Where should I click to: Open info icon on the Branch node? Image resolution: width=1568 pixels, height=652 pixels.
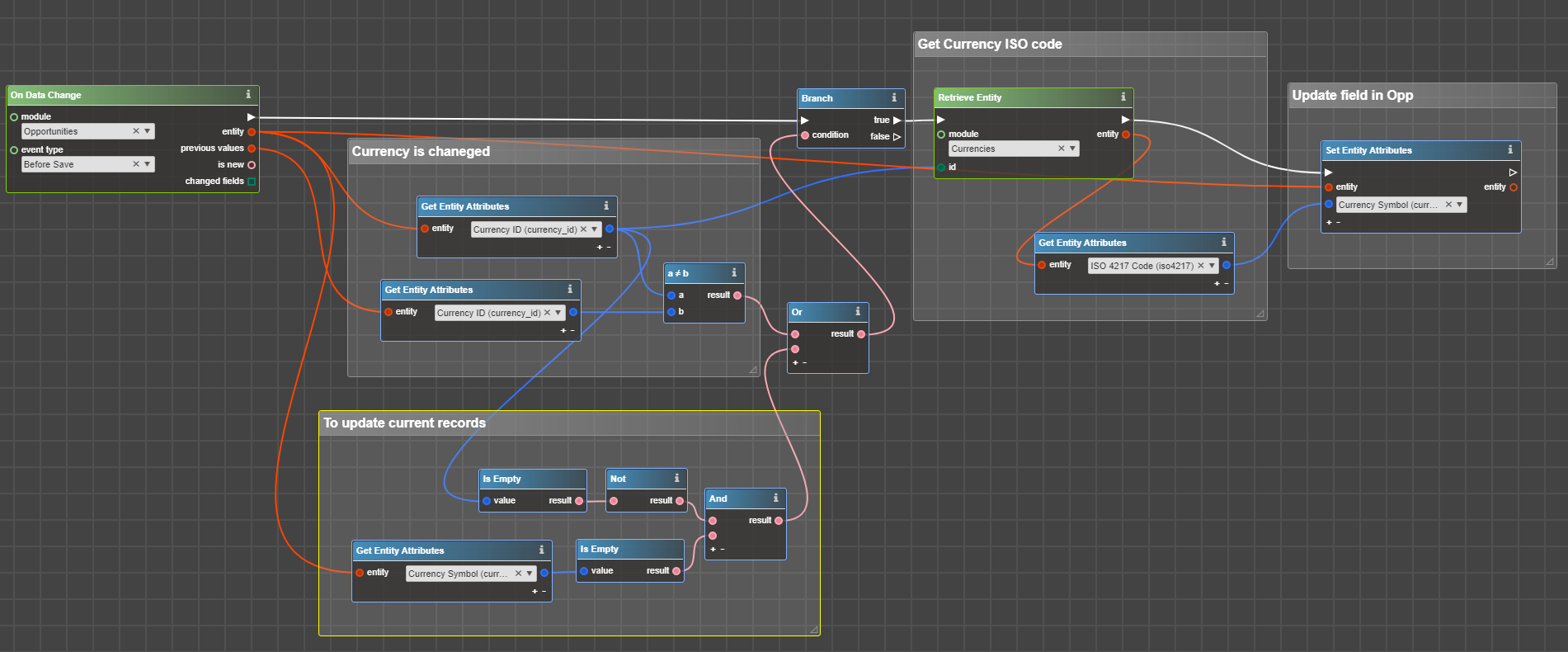pos(894,97)
